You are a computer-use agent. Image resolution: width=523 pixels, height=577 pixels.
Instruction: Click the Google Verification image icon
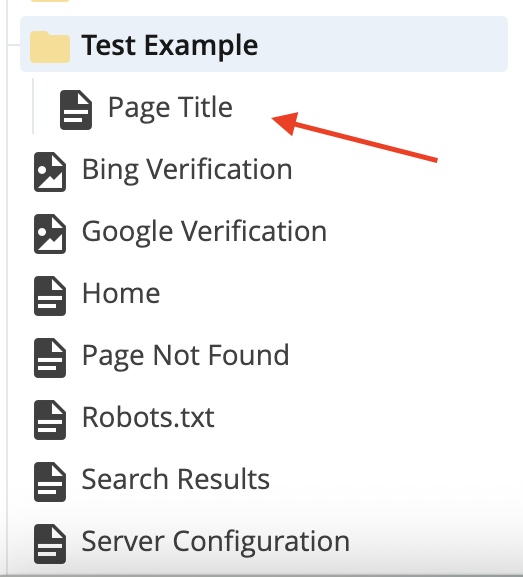point(50,234)
